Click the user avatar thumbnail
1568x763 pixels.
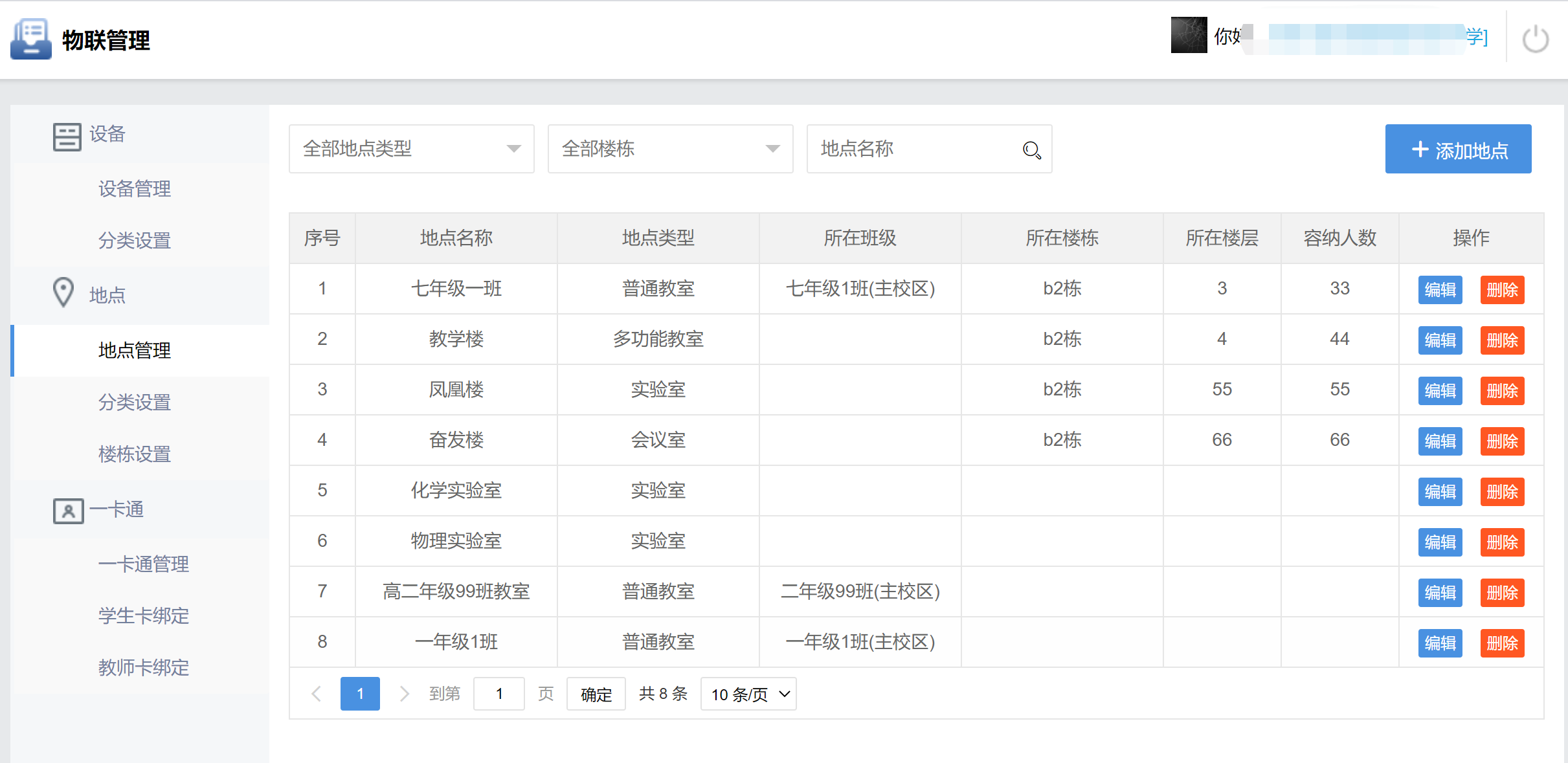pyautogui.click(x=1189, y=36)
